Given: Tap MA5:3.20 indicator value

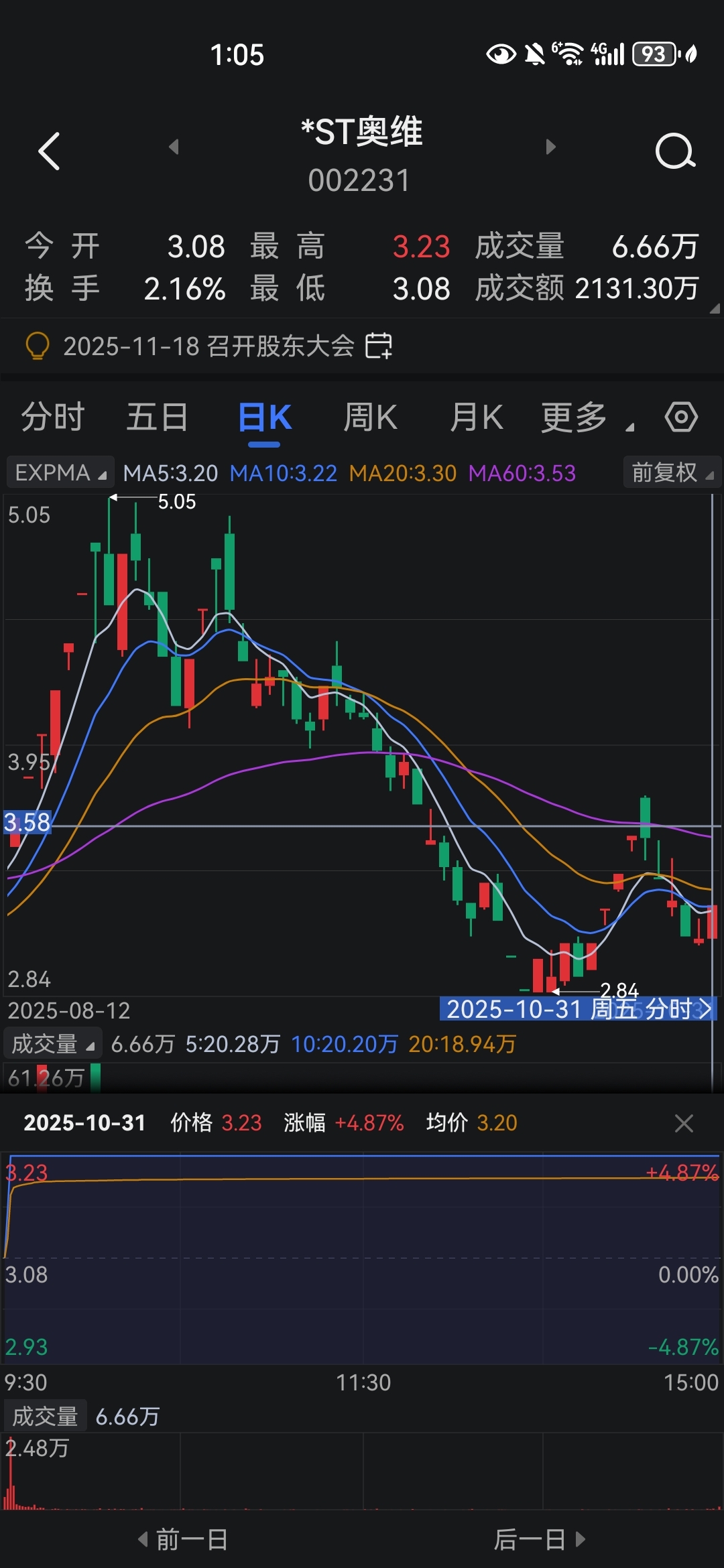Looking at the screenshot, I should (x=170, y=473).
